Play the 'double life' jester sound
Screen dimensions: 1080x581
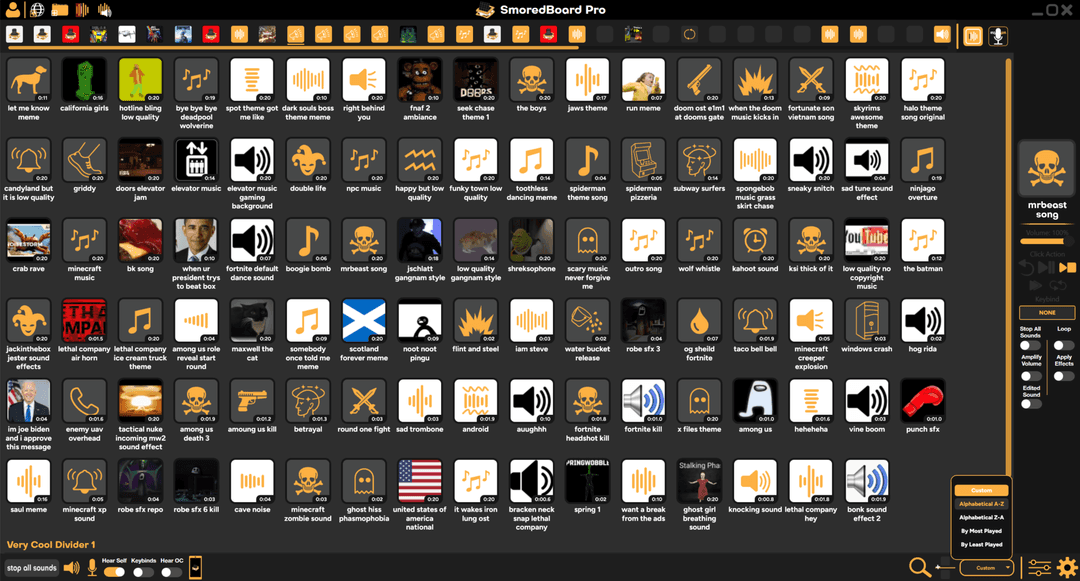(308, 160)
